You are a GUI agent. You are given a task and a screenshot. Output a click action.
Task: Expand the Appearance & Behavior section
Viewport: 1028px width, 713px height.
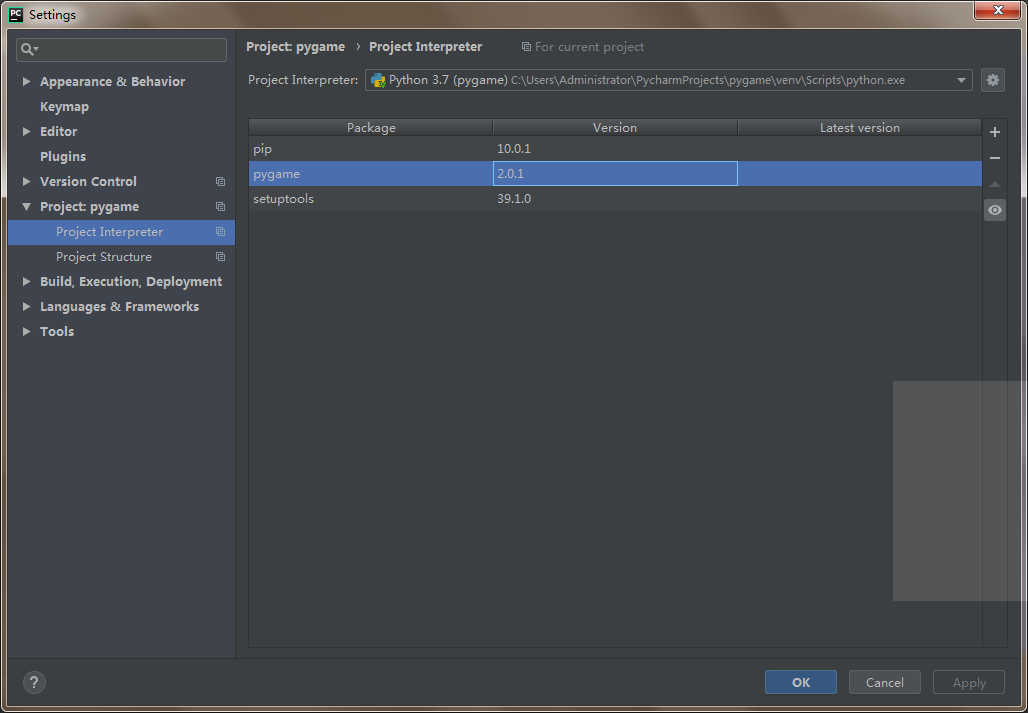26,81
